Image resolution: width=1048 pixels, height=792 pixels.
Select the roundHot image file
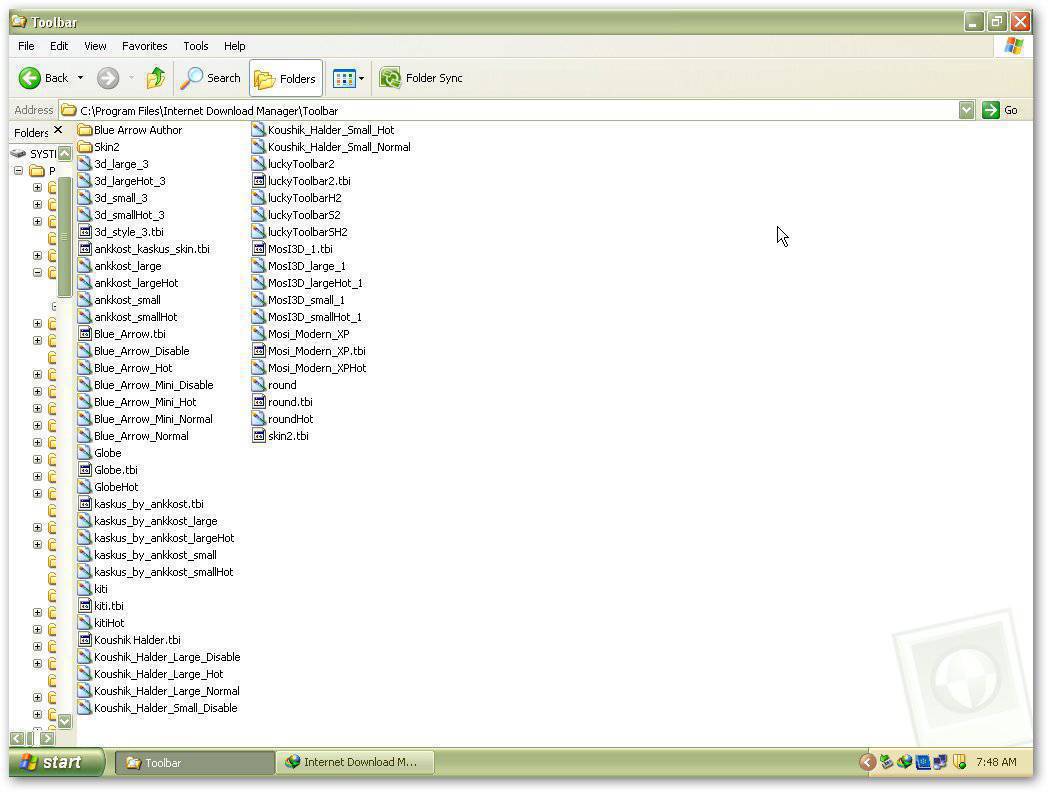(283, 419)
